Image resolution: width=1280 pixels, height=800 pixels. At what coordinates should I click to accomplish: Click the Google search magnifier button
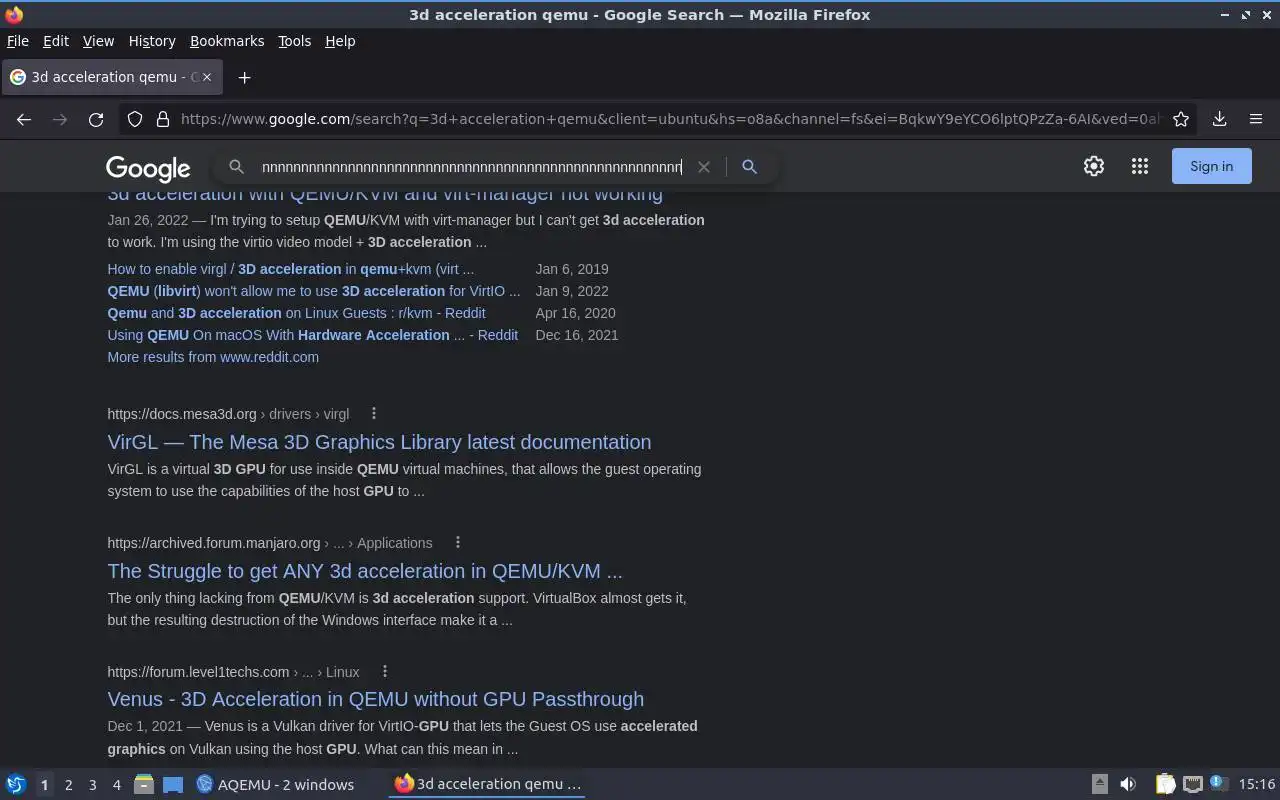(x=749, y=167)
